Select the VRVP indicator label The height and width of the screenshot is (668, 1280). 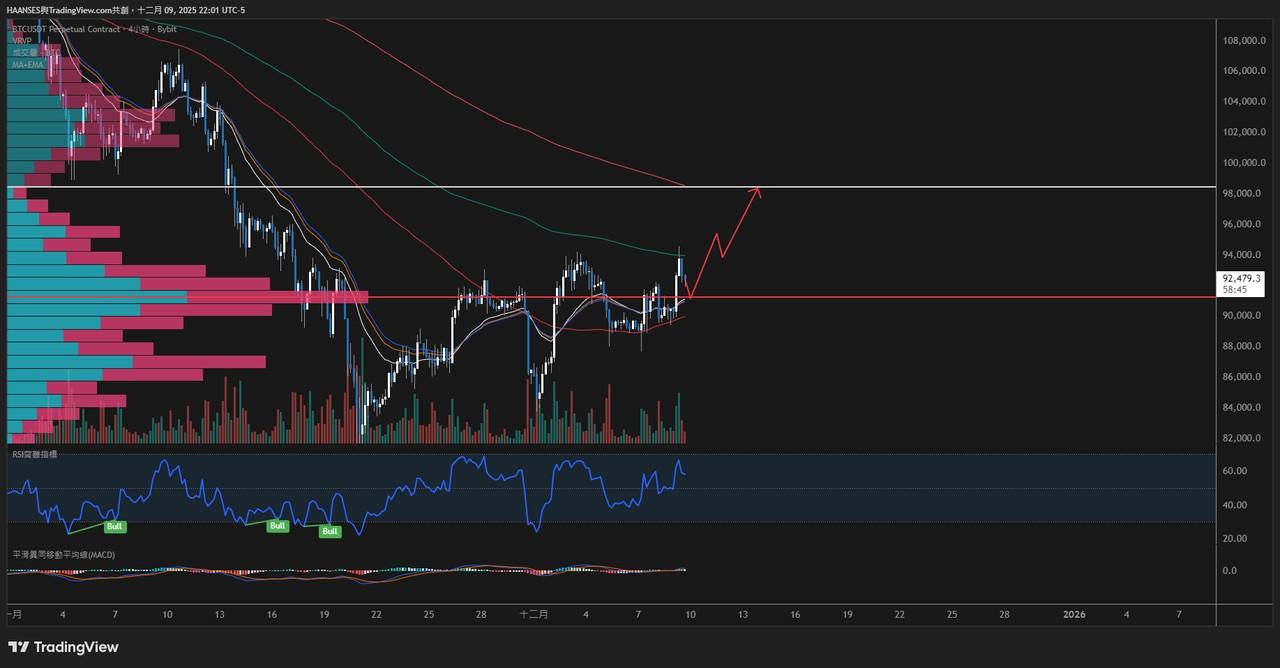point(22,41)
